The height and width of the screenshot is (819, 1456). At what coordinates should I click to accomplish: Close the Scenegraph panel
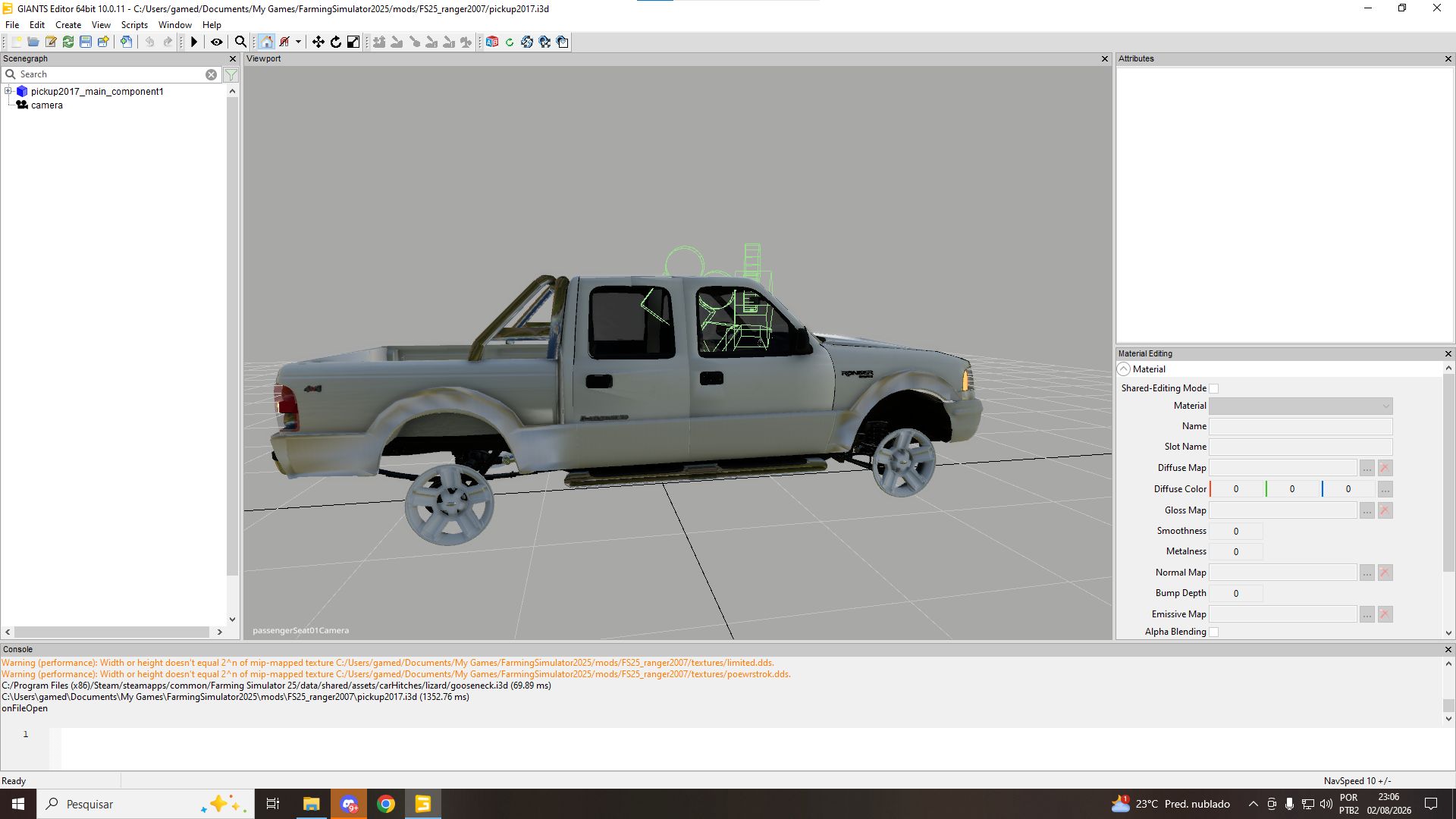233,58
